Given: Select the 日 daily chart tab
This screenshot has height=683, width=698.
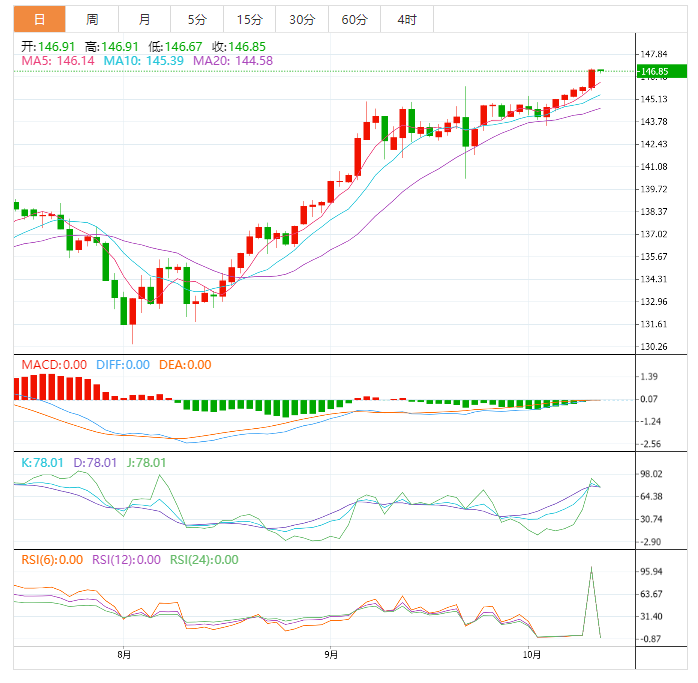Looking at the screenshot, I should click(x=40, y=19).
